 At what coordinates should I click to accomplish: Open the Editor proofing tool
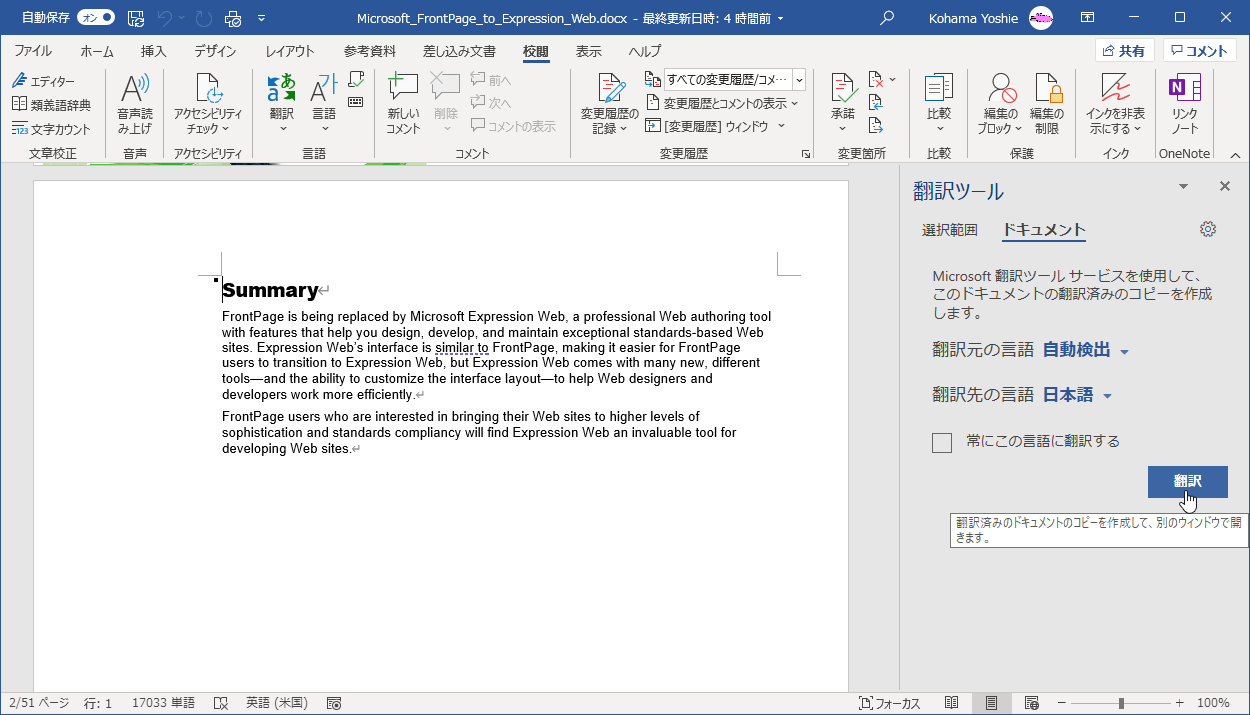(x=44, y=81)
